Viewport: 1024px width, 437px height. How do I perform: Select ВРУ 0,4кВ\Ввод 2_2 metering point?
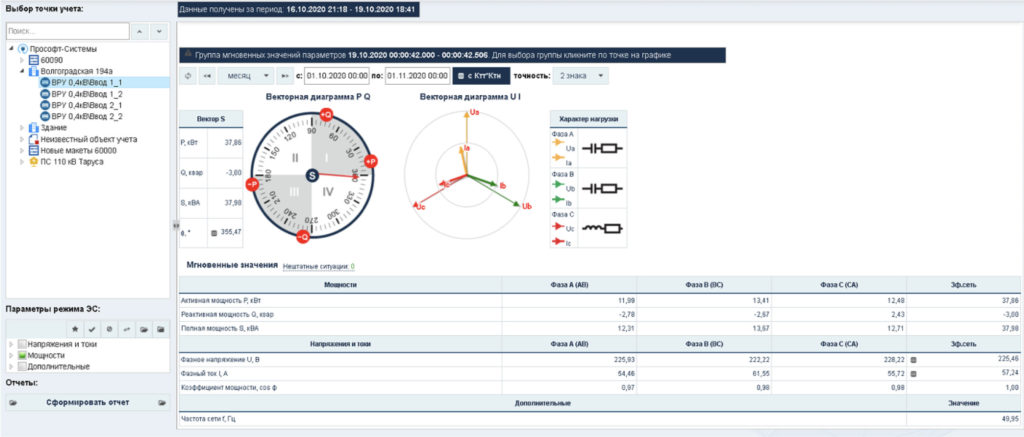point(88,116)
